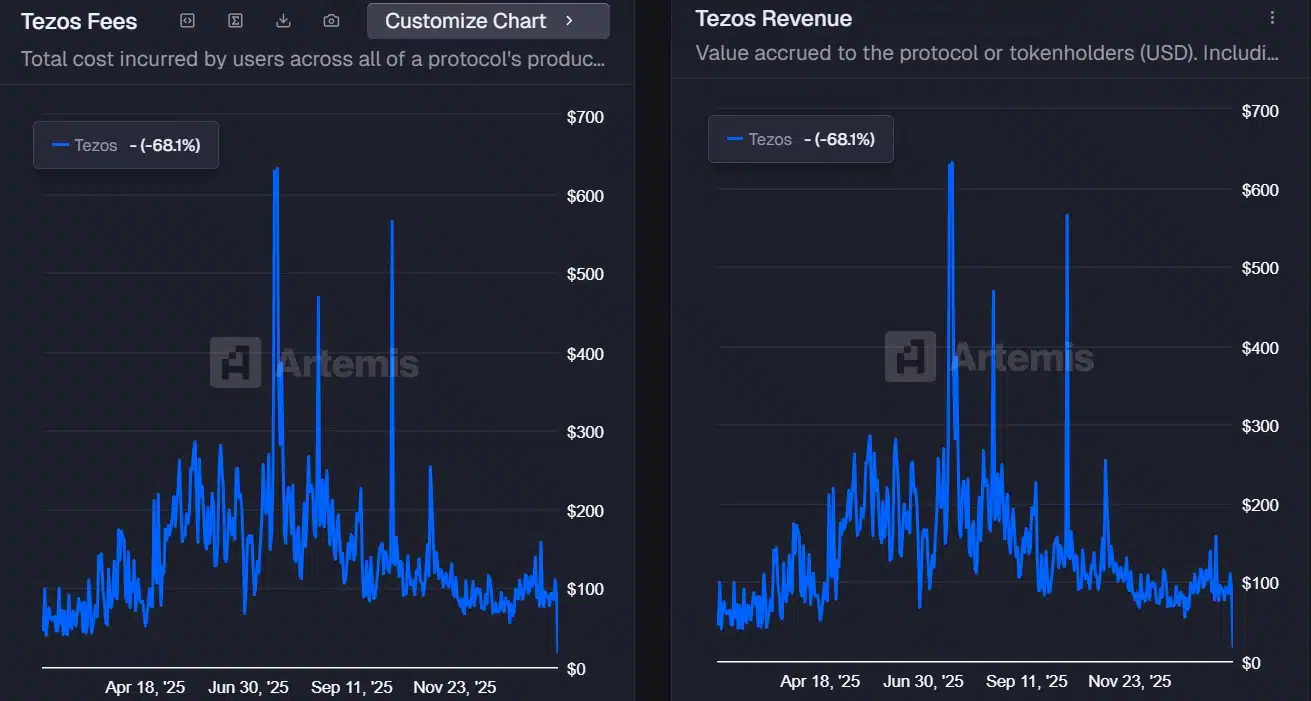Click the $600 axis label on Revenue chart

(1260, 190)
